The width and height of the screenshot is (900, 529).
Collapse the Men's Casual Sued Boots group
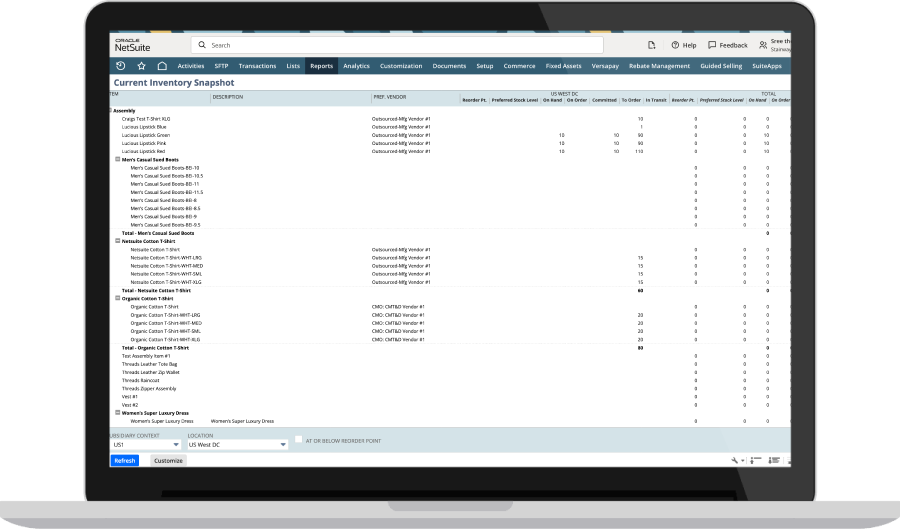point(118,159)
